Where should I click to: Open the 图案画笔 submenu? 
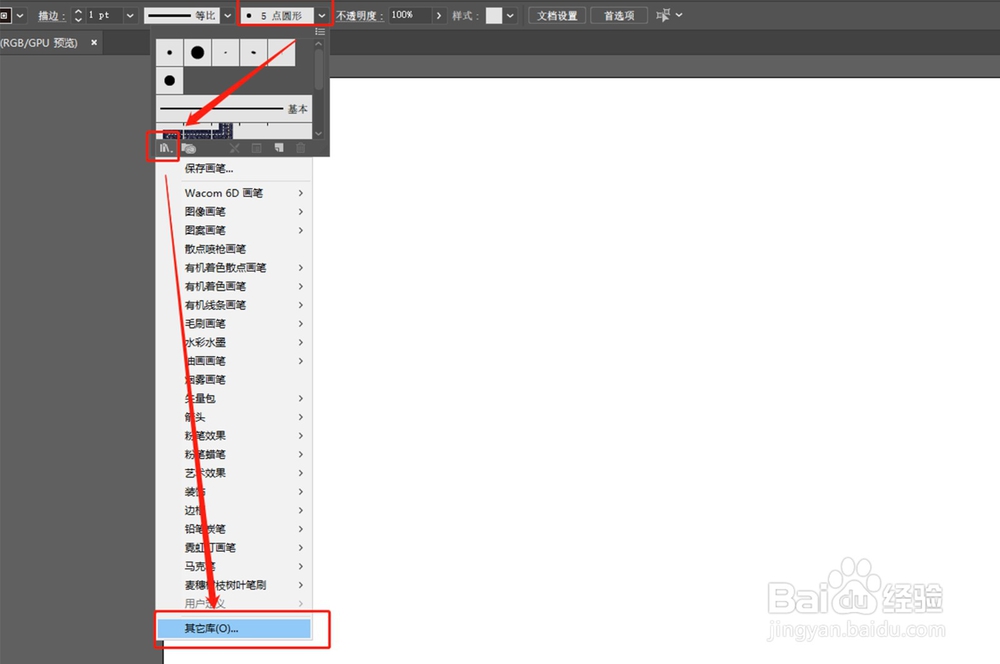coord(234,230)
